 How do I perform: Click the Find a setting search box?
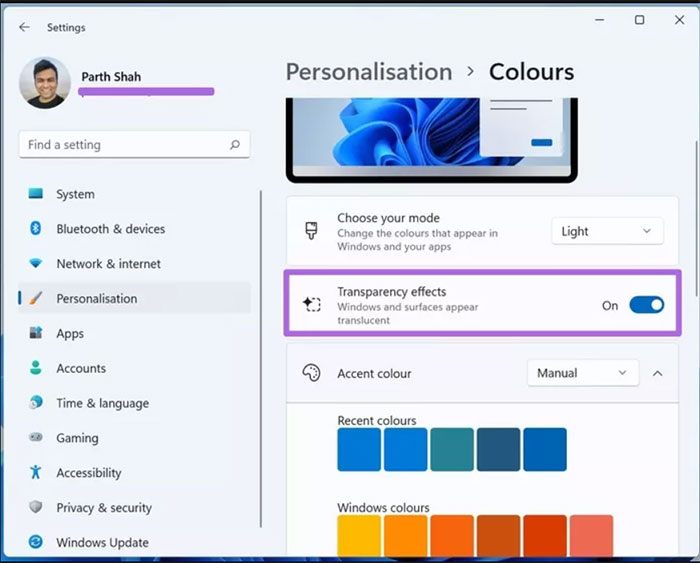point(125,145)
